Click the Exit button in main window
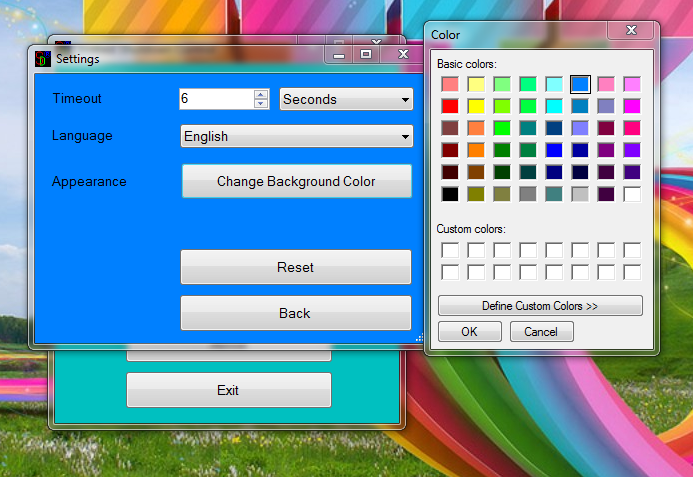 point(228,390)
